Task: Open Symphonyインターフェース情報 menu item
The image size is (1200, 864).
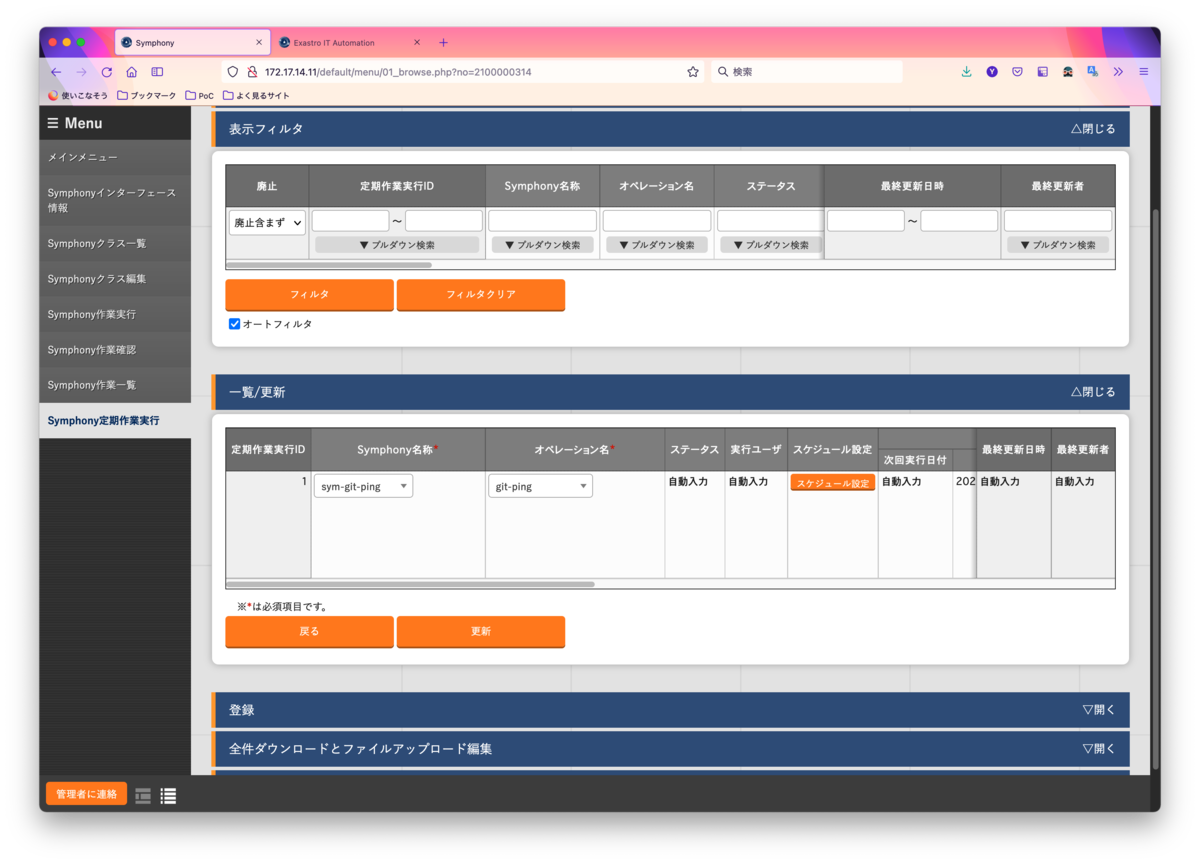Action: [115, 200]
